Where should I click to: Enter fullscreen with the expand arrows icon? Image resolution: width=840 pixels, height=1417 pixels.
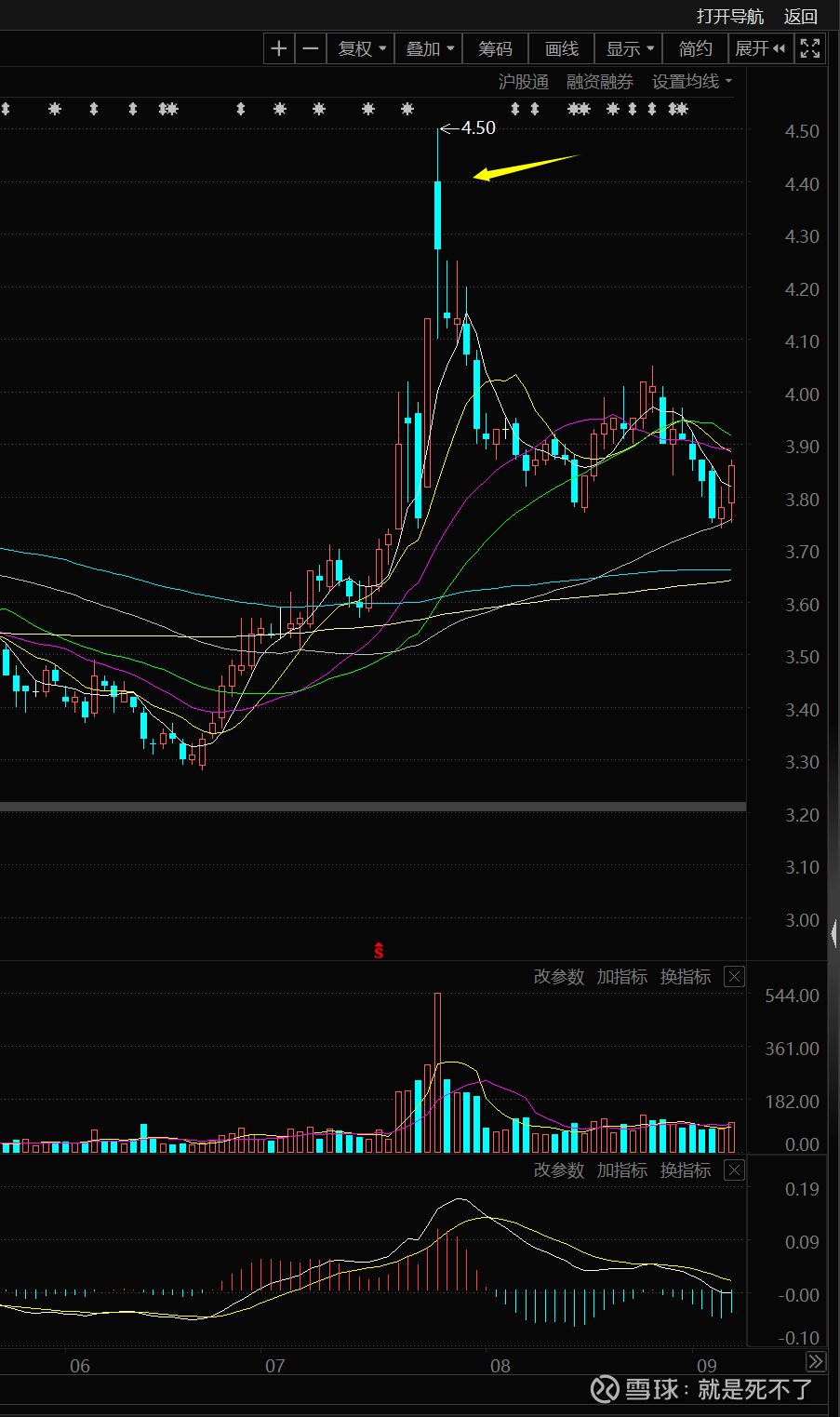[x=810, y=48]
